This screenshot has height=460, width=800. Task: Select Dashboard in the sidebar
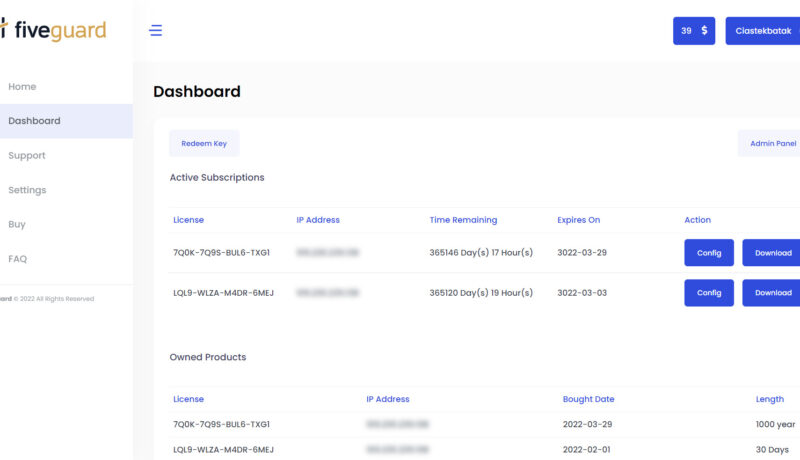click(34, 121)
